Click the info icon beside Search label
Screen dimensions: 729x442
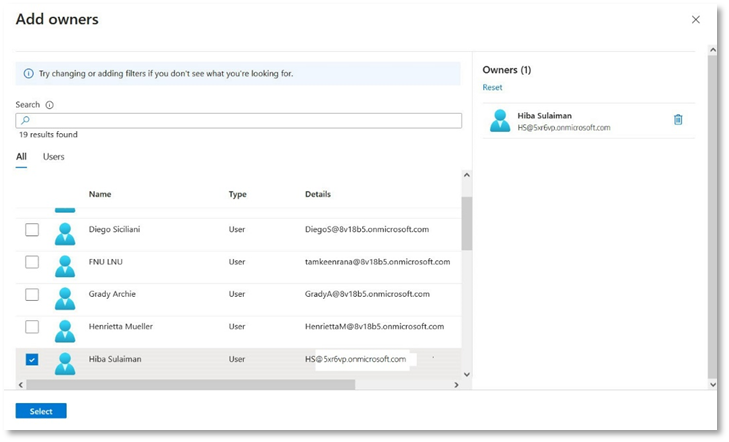tap(50, 105)
